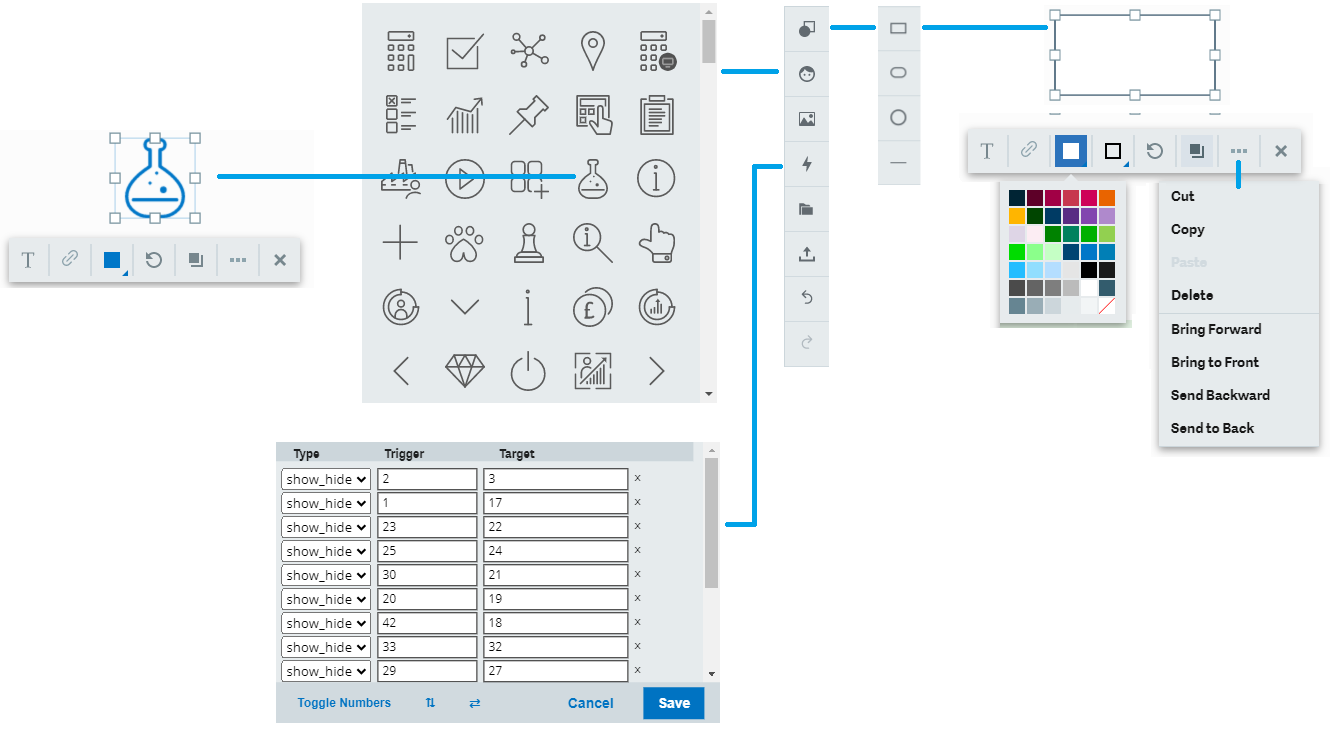Screen dimensions: 1342x737
Task: Open the shapes tool in vertical toolbar
Action: click(x=807, y=29)
